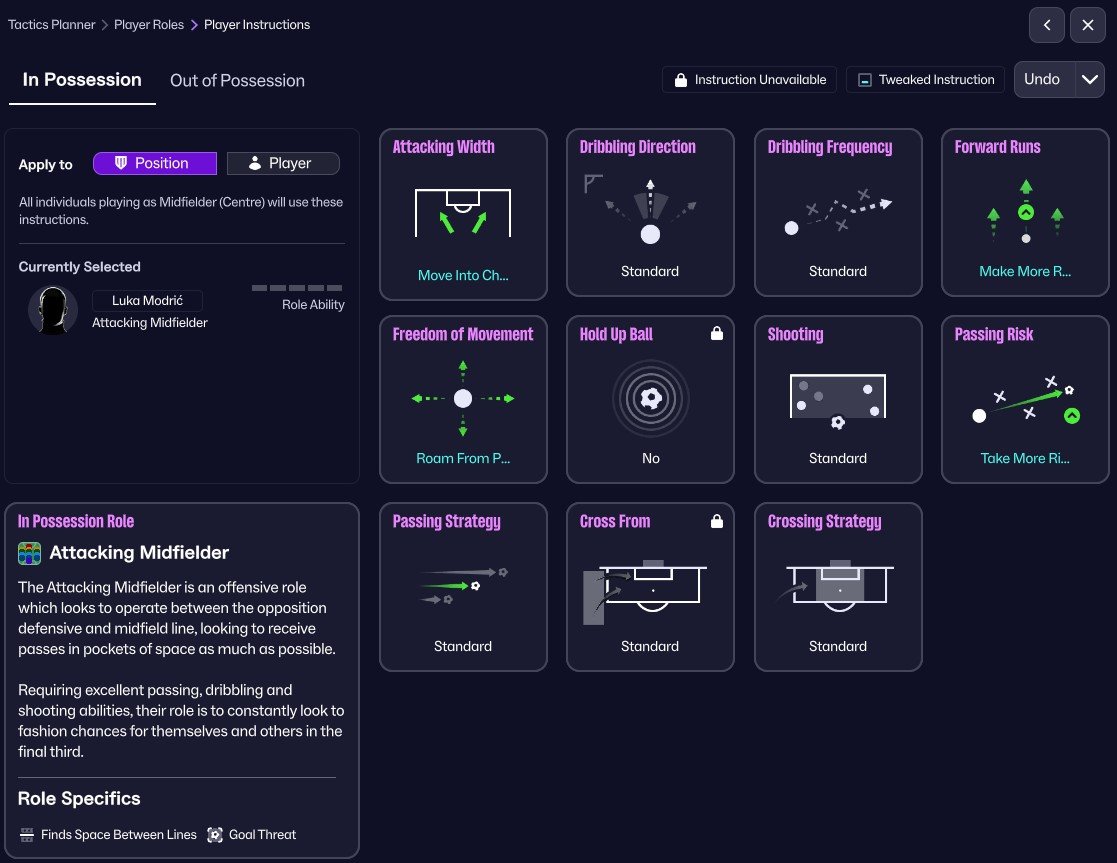Screen dimensions: 1117x863
Task: Select the In Possession tab
Action: pyautogui.click(x=82, y=80)
